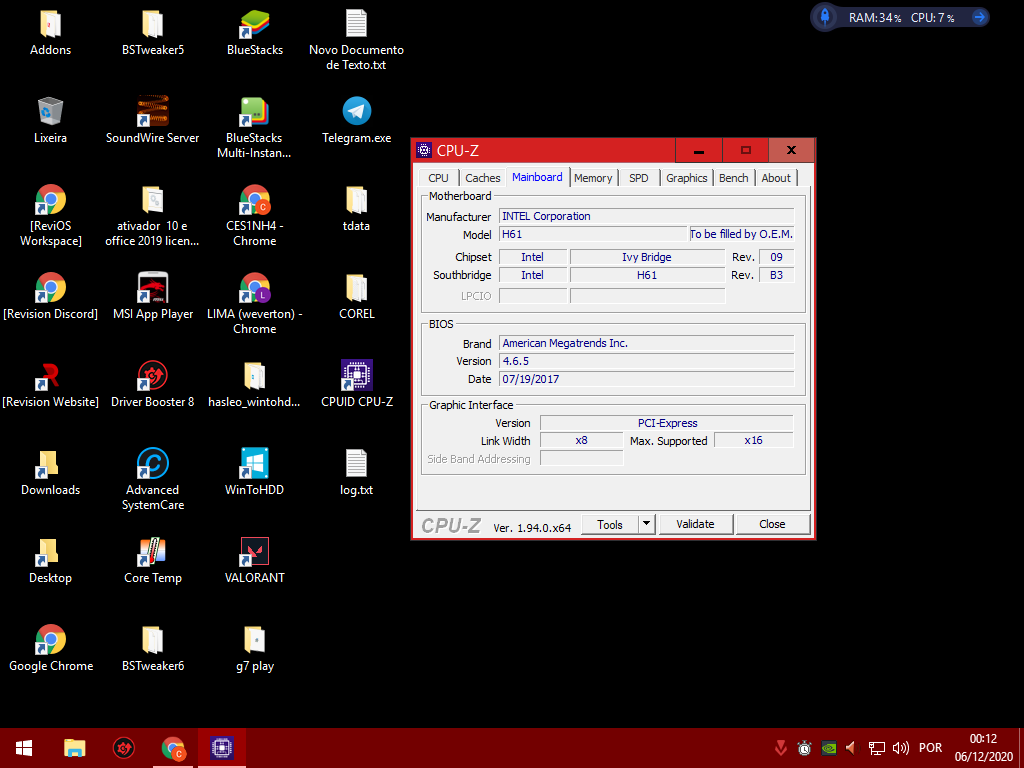This screenshot has height=768, width=1024.
Task: Open File Explorer from the taskbar
Action: [x=74, y=748]
